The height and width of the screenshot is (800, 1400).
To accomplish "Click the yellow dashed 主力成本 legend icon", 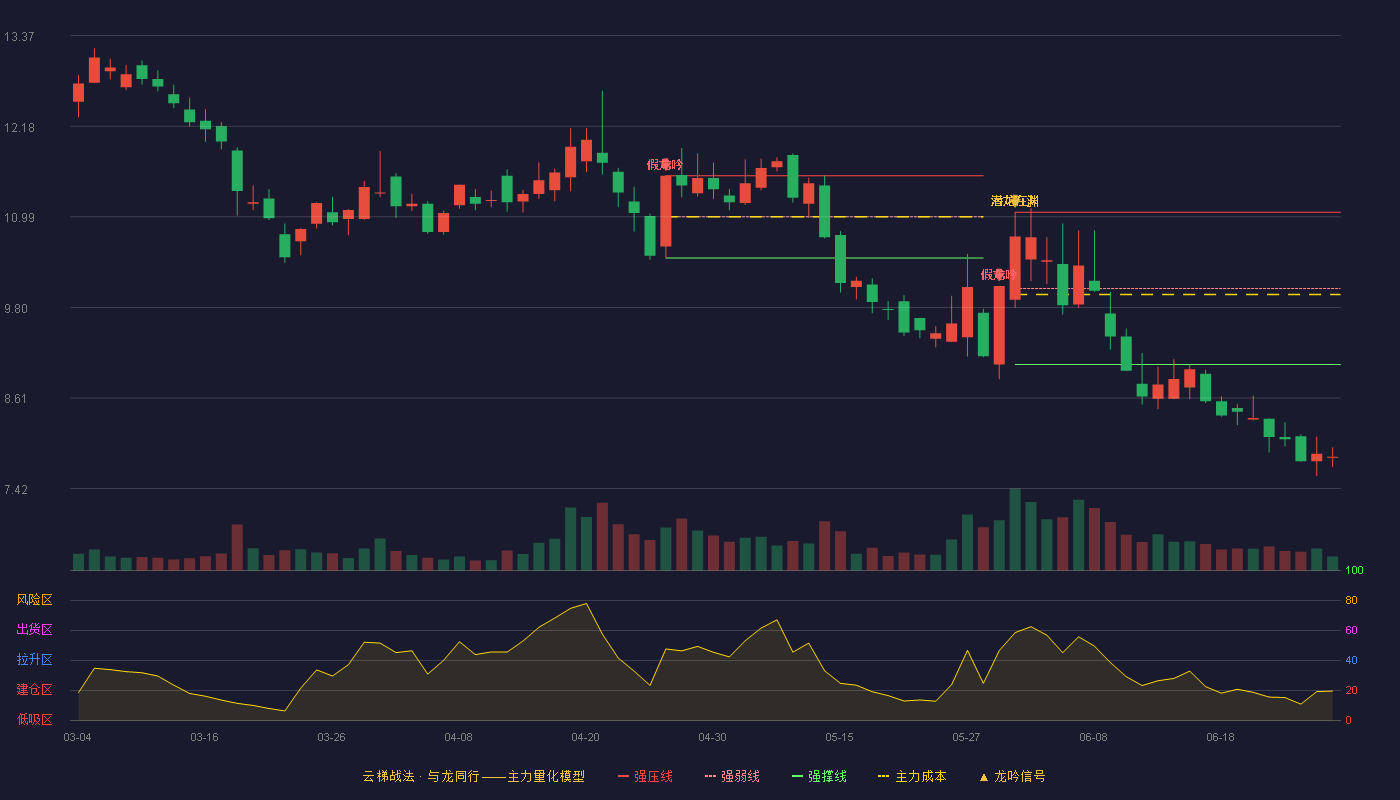I will click(883, 776).
